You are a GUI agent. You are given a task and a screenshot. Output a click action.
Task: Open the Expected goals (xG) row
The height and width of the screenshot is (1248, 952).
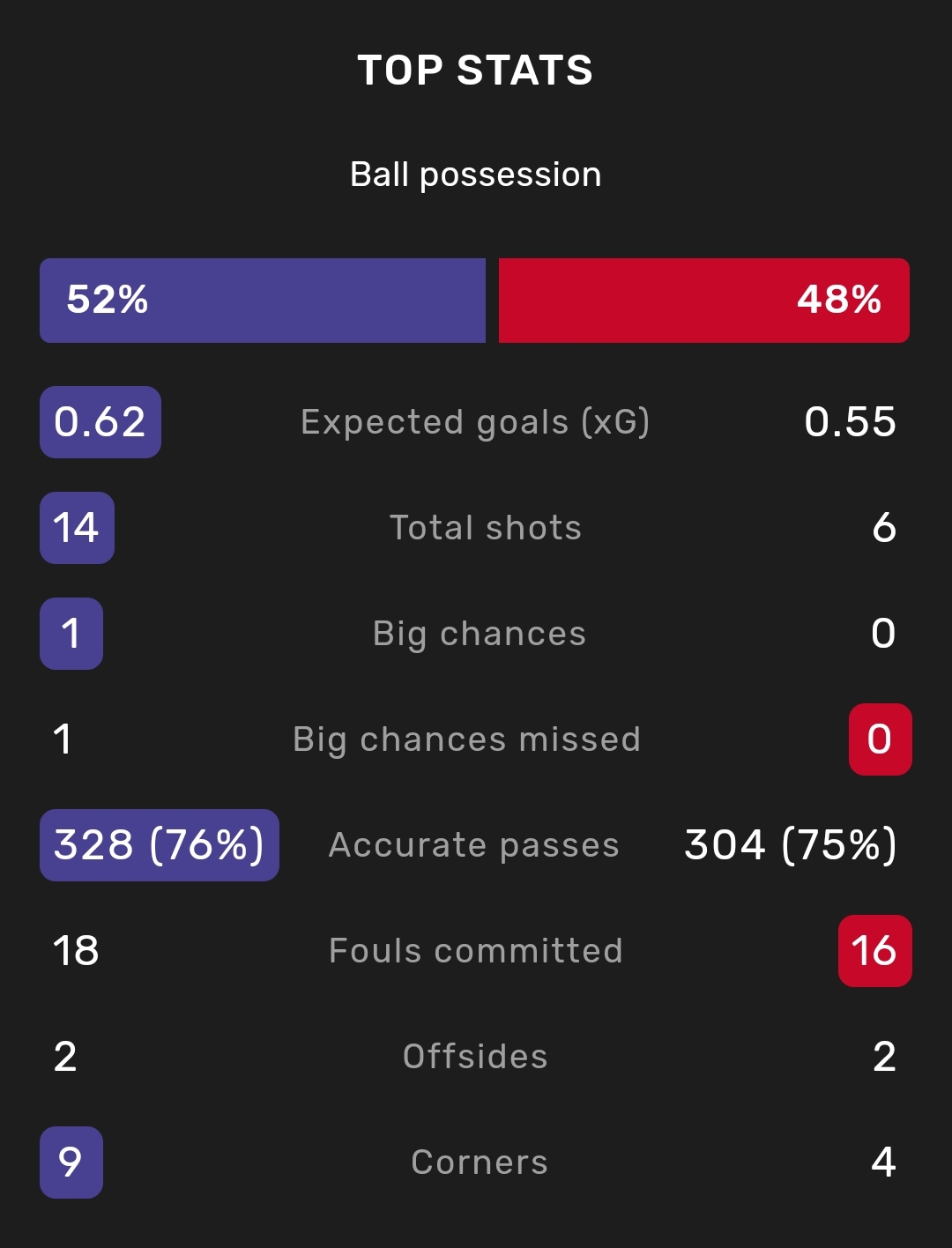pyautogui.click(x=475, y=422)
